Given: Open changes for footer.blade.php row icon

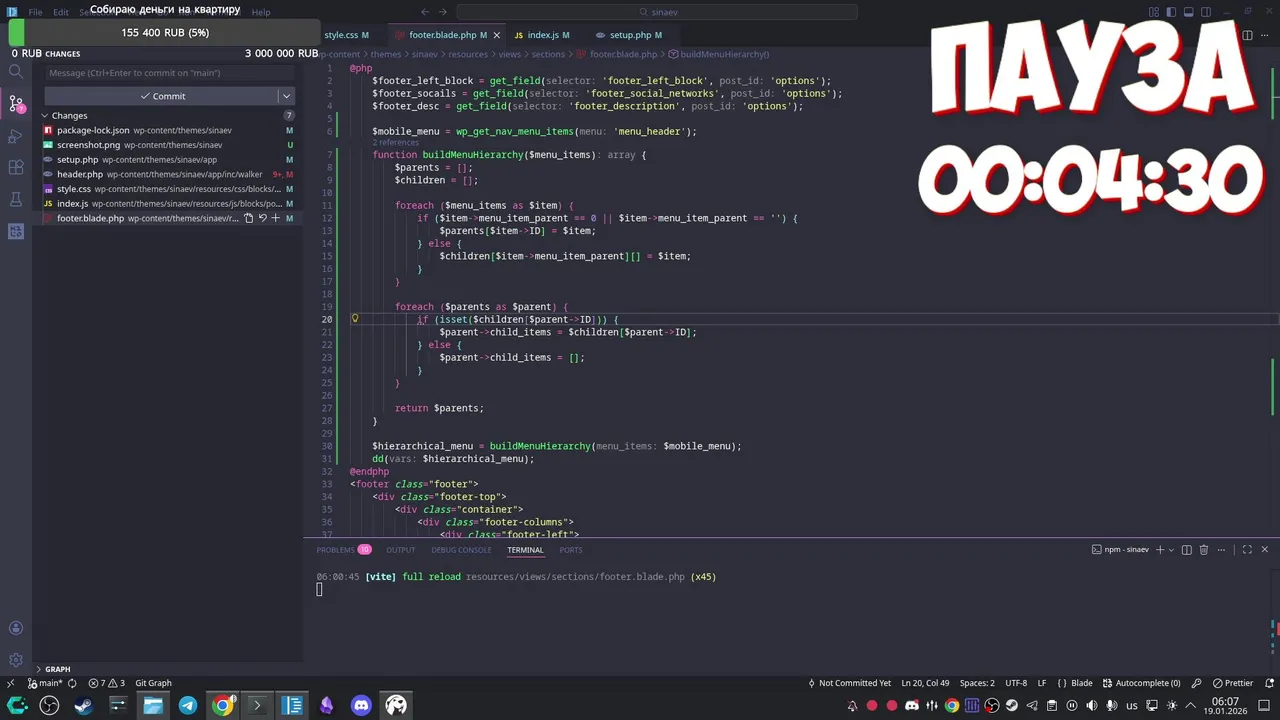Looking at the screenshot, I should point(249,218).
